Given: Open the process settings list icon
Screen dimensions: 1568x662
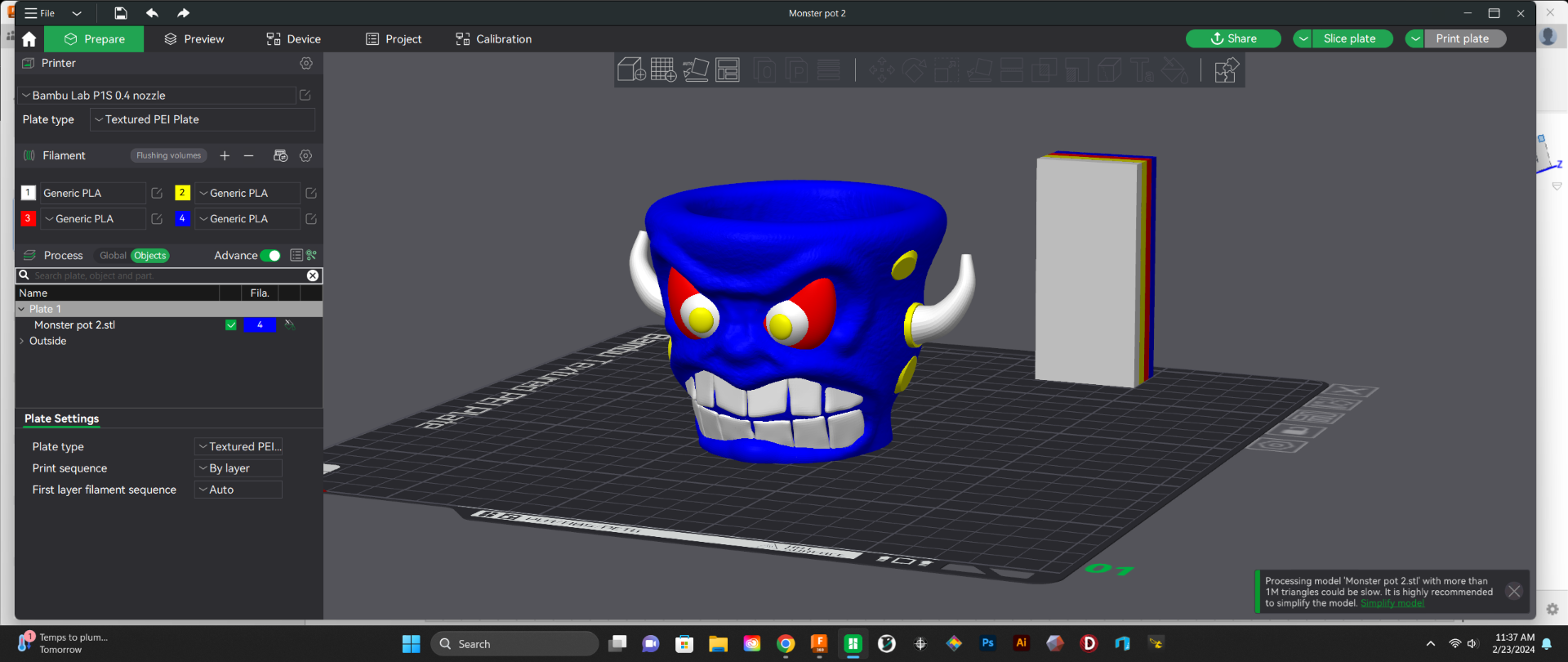Looking at the screenshot, I should 296,255.
